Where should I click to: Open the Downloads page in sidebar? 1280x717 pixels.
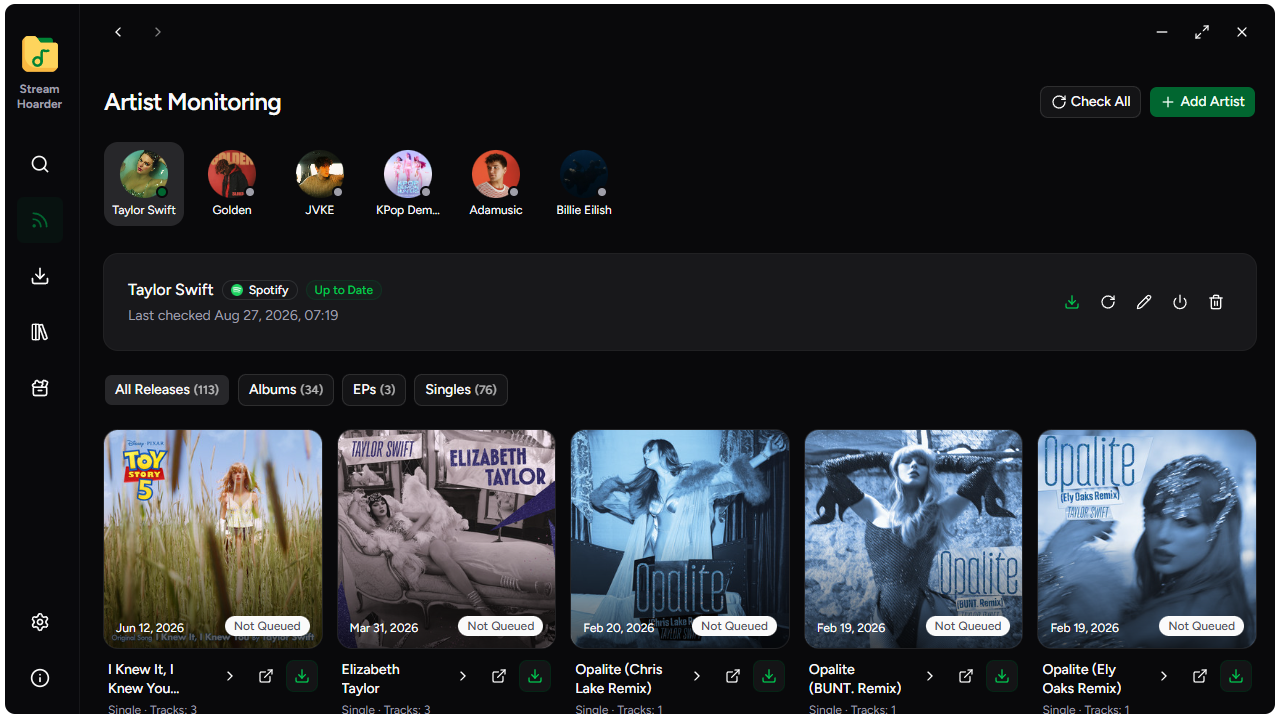tap(40, 276)
